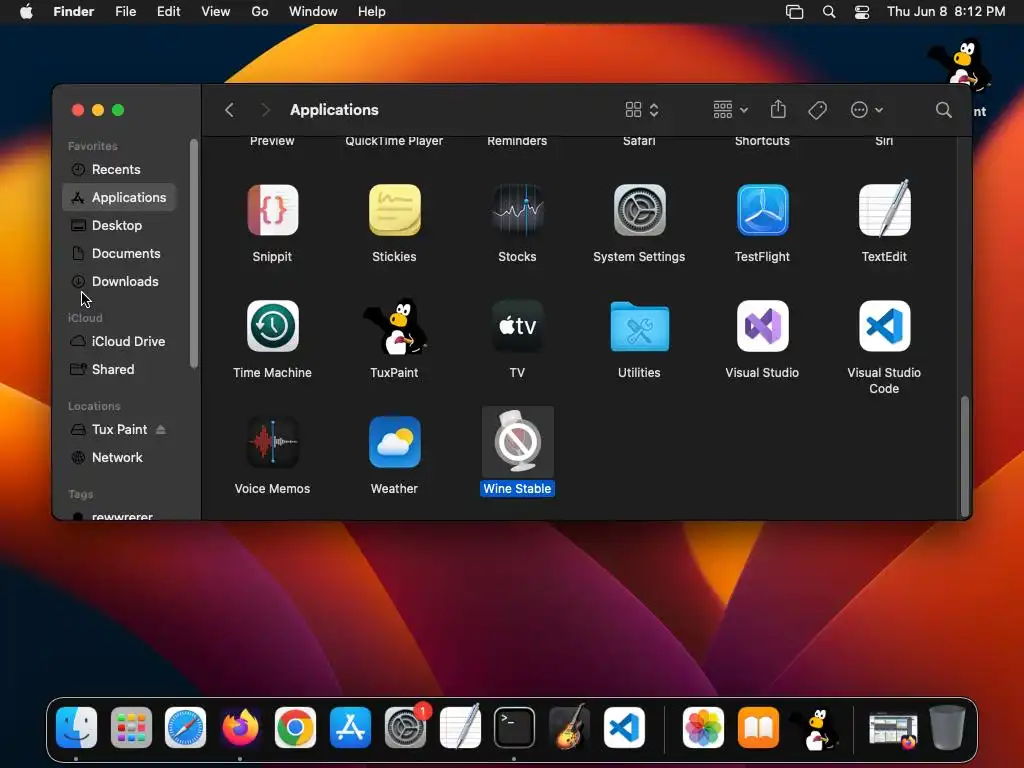Select Recents in the sidebar
The width and height of the screenshot is (1024, 768).
(119, 170)
